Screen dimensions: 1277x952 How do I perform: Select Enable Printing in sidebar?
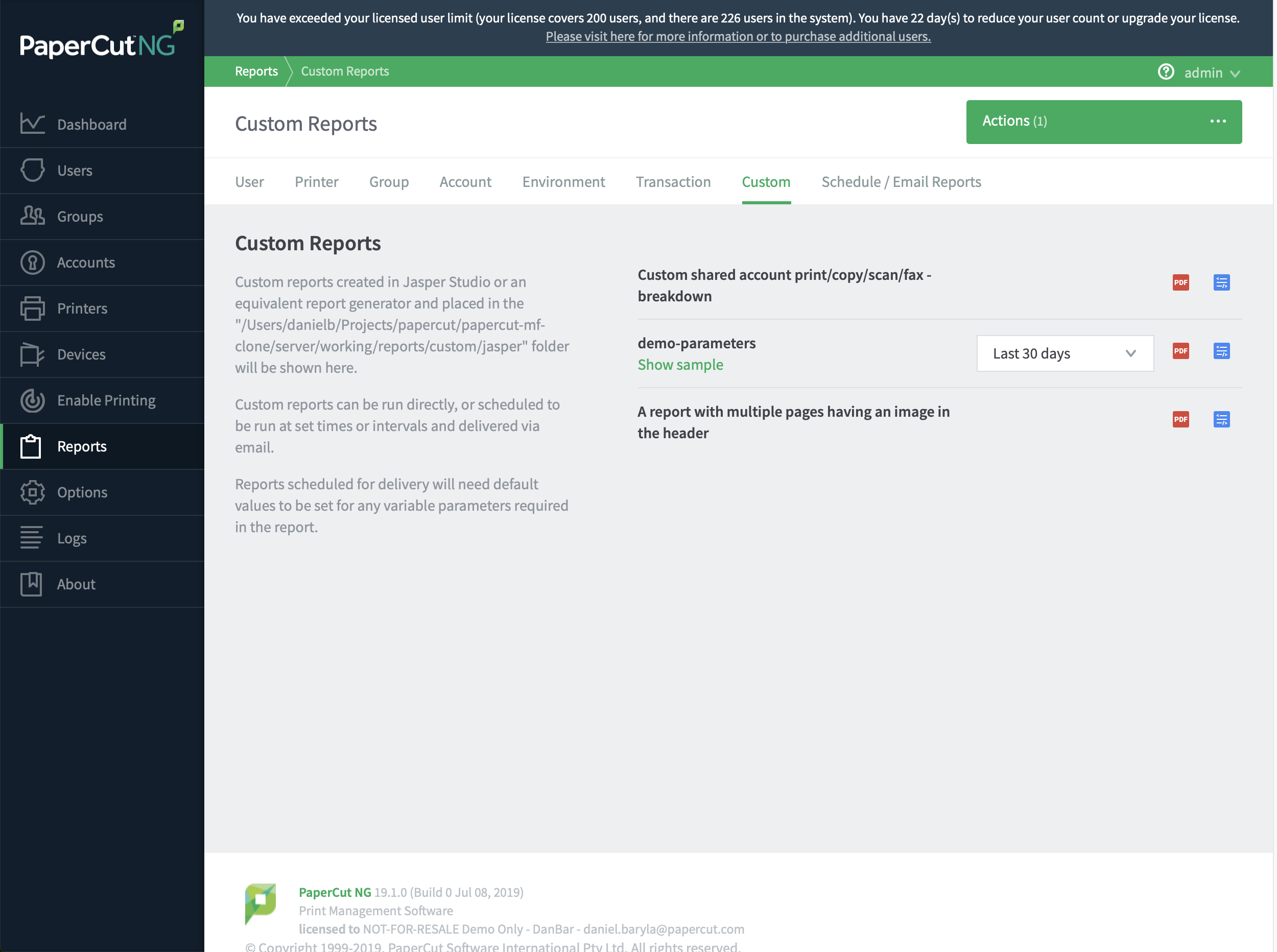click(102, 400)
